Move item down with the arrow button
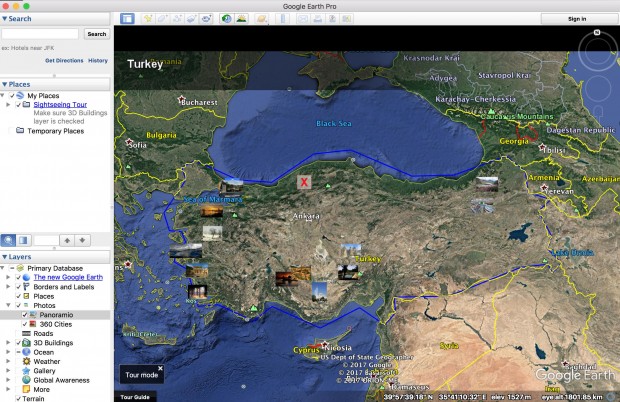This screenshot has height=402, width=620. pyautogui.click(x=82, y=240)
